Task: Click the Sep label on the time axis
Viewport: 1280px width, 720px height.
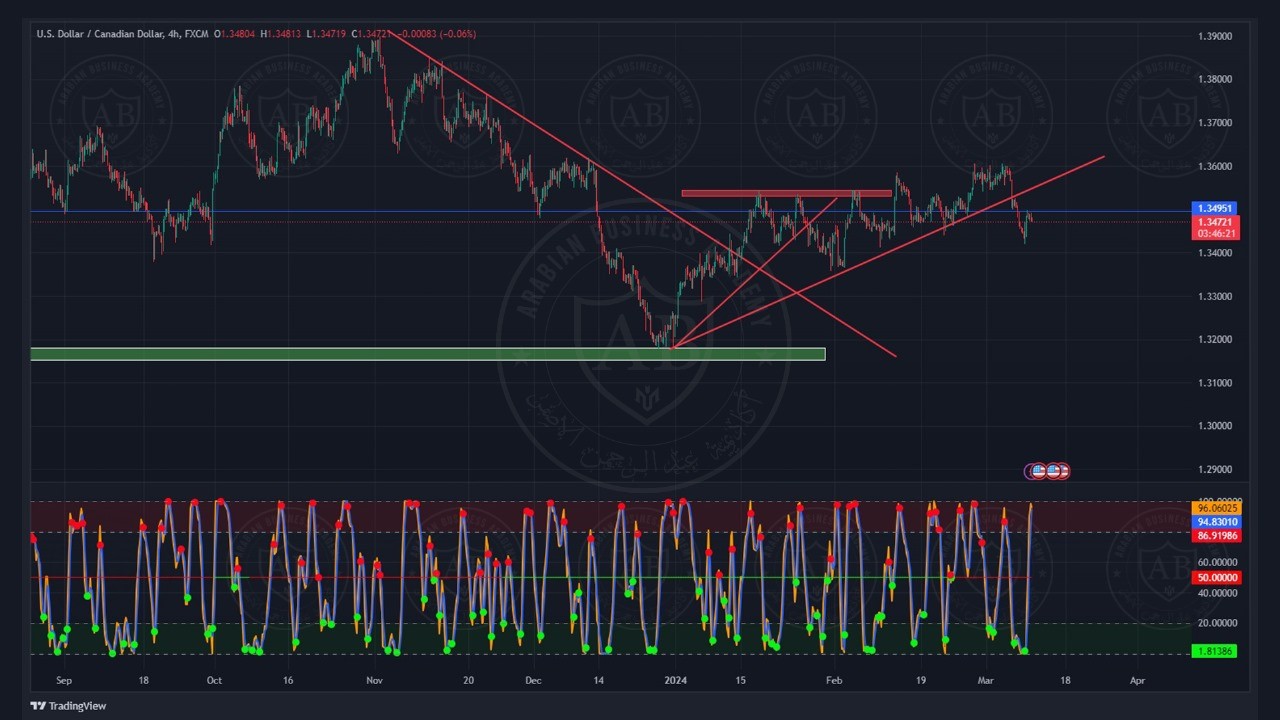Action: click(64, 680)
